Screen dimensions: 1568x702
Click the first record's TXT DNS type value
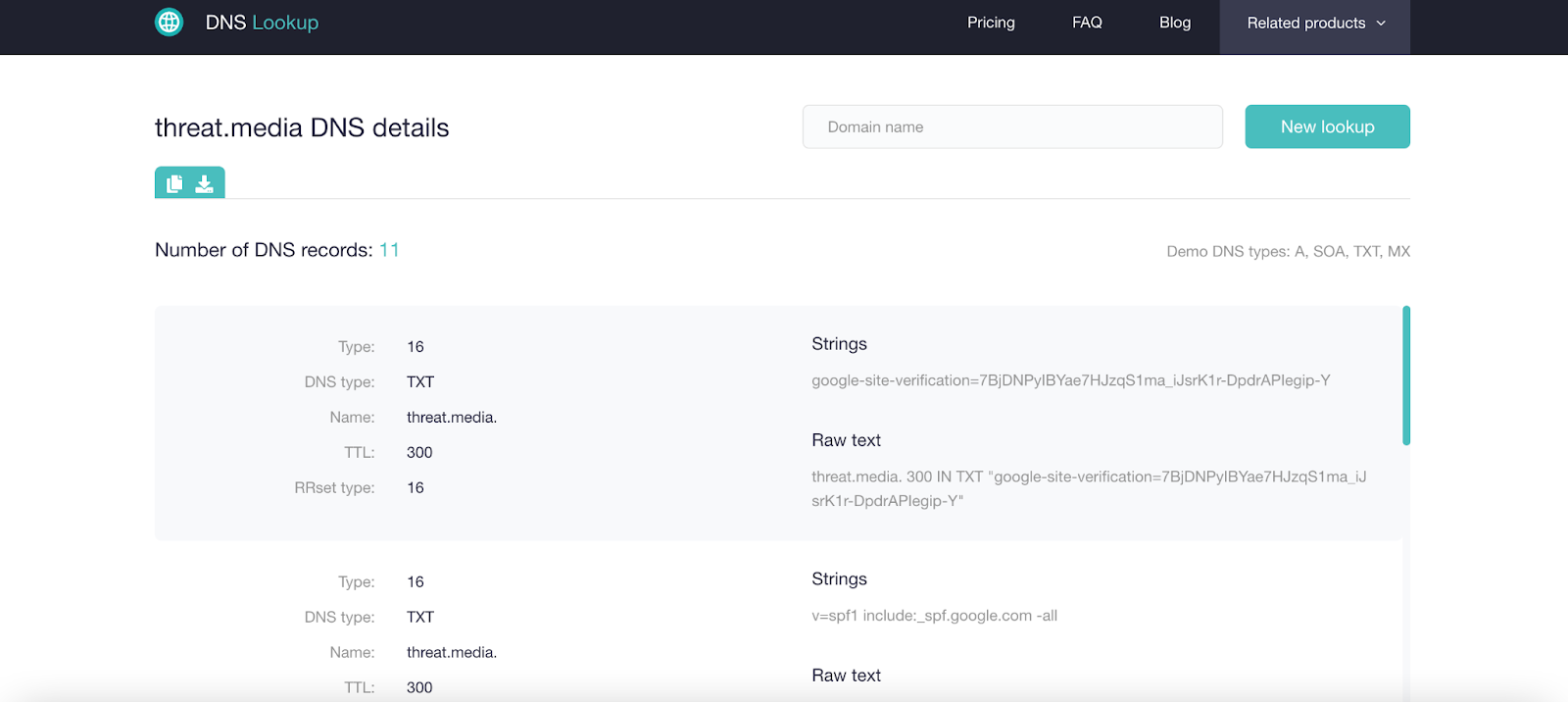[420, 382]
